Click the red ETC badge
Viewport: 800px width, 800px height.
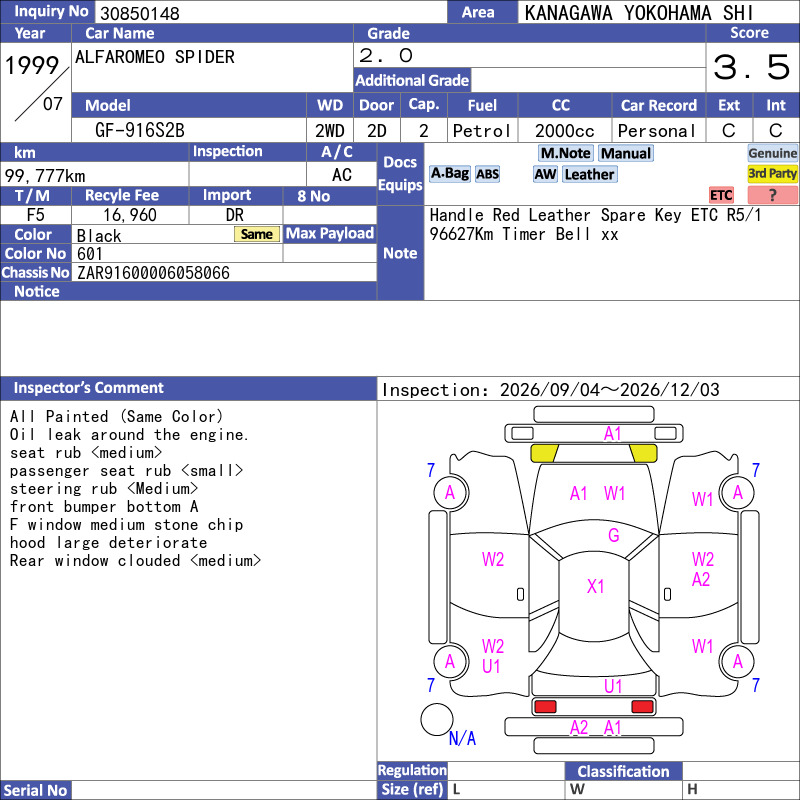pyautogui.click(x=721, y=195)
